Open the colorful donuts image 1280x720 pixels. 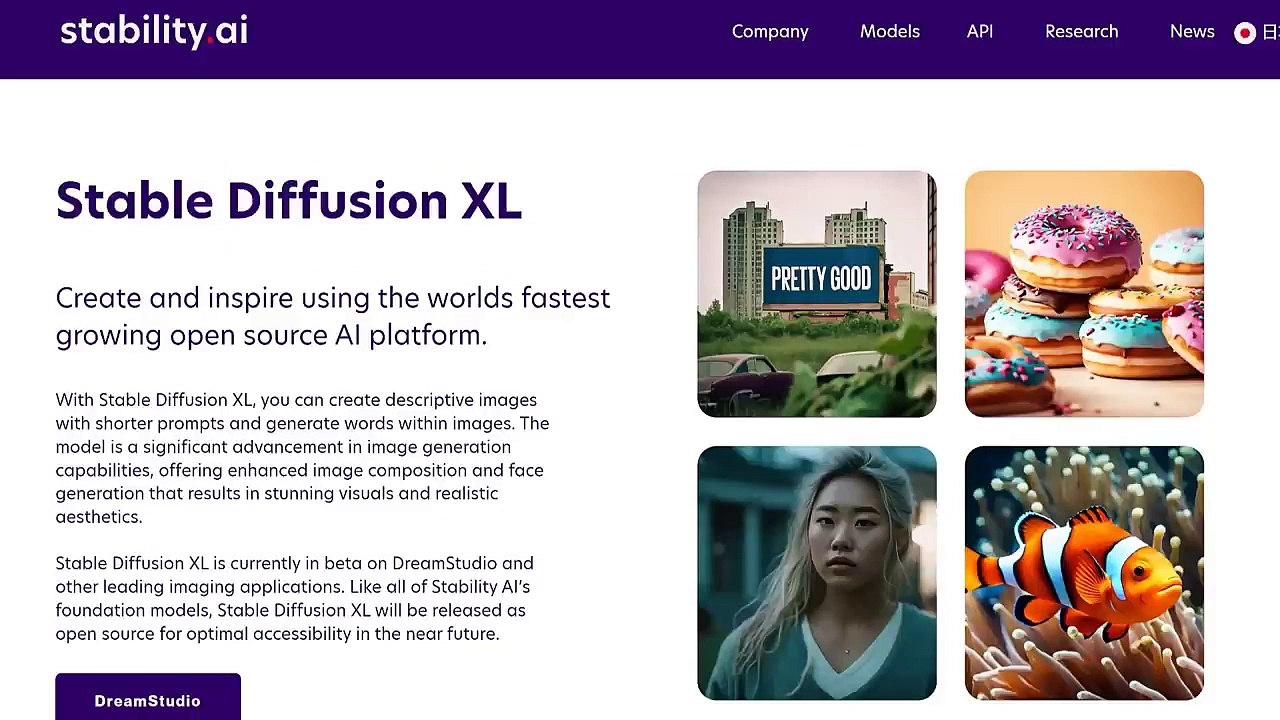click(1084, 294)
